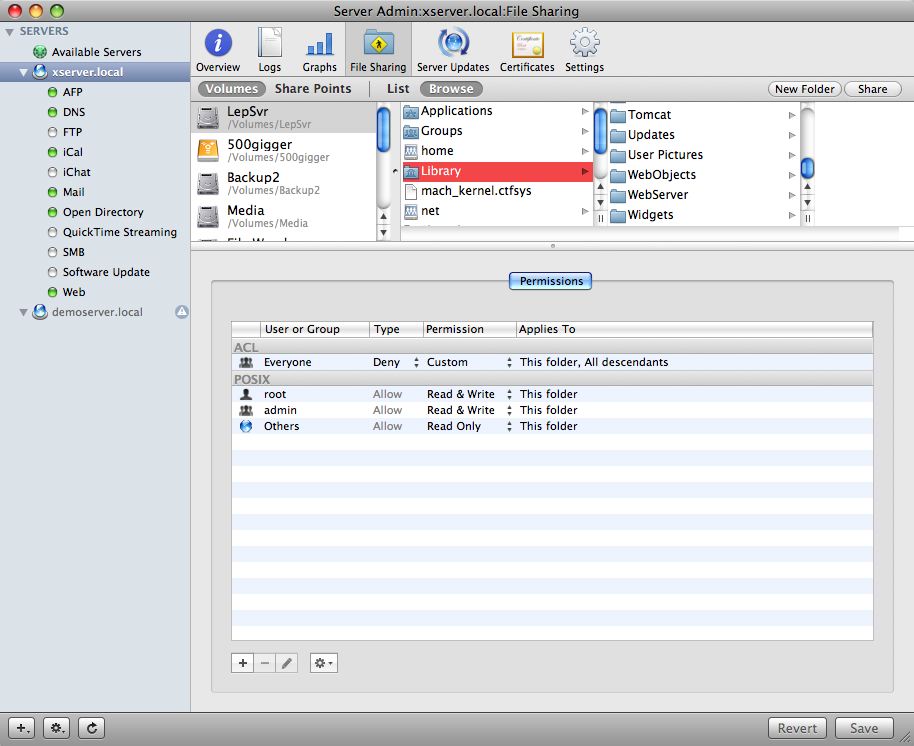Screen dimensions: 914x746
Task: Click the add permission plus button
Action: point(242,663)
